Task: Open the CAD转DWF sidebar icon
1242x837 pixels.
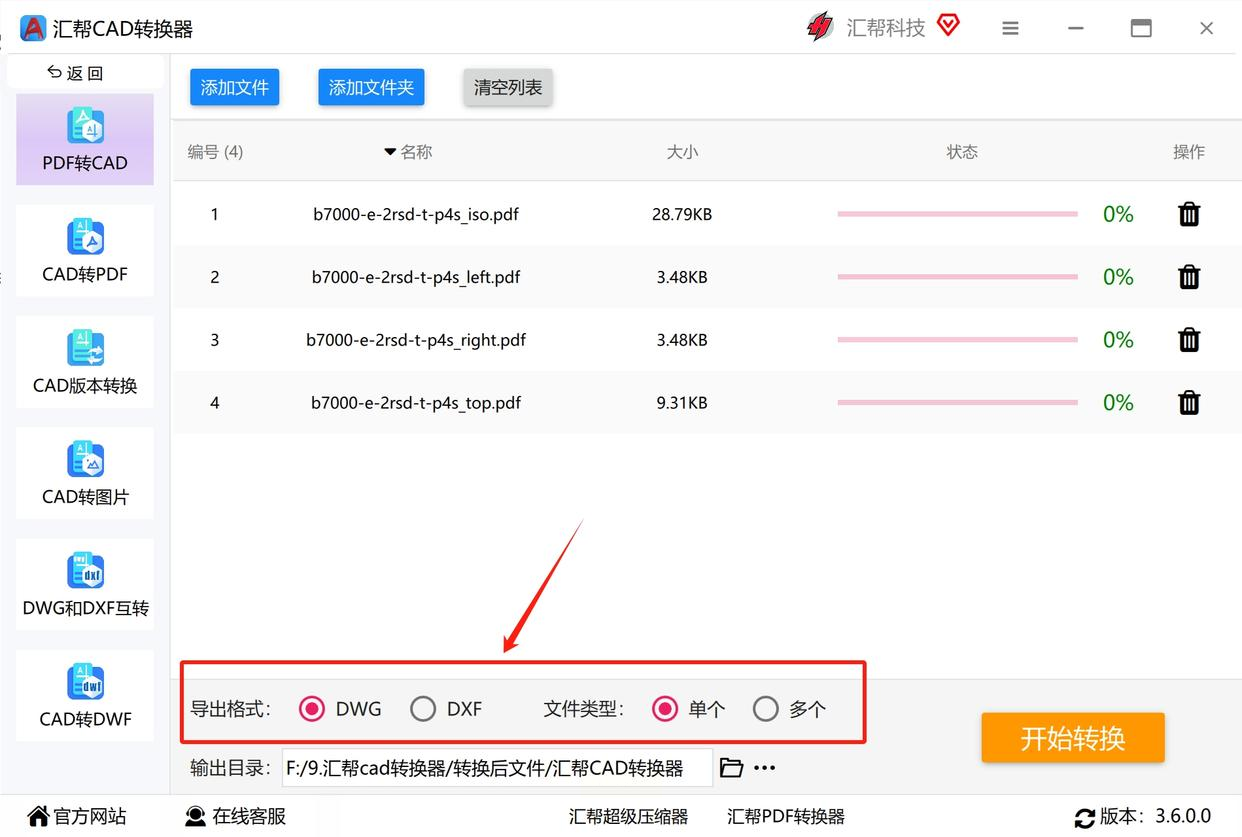Action: pyautogui.click(x=85, y=682)
